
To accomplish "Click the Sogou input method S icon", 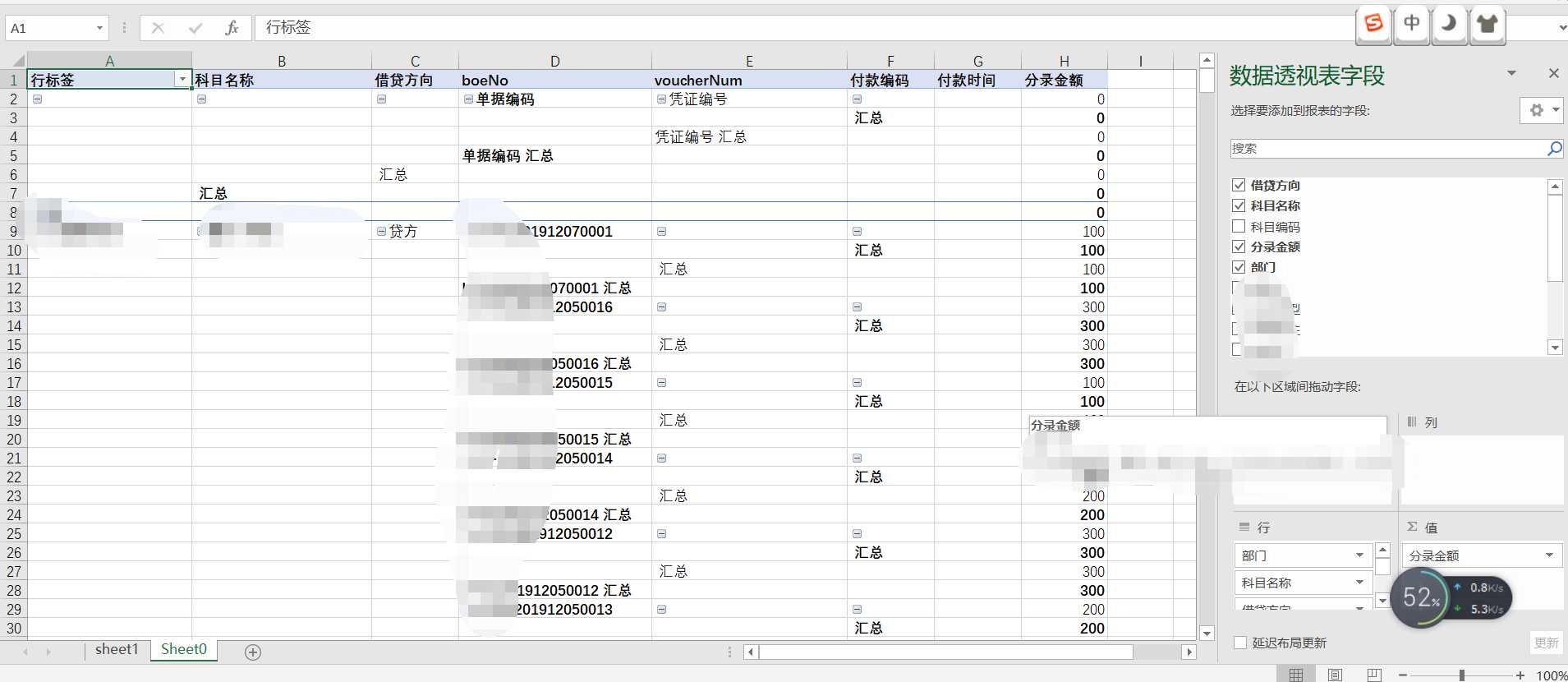I will 1373,24.
